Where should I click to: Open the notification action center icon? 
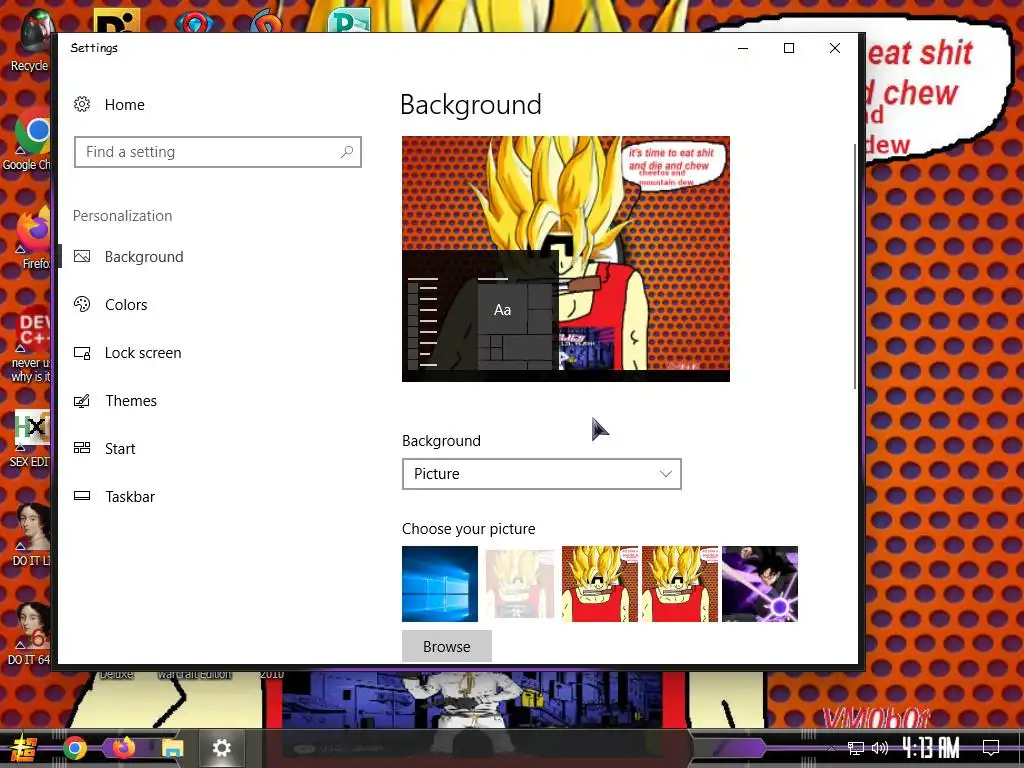tap(991, 748)
